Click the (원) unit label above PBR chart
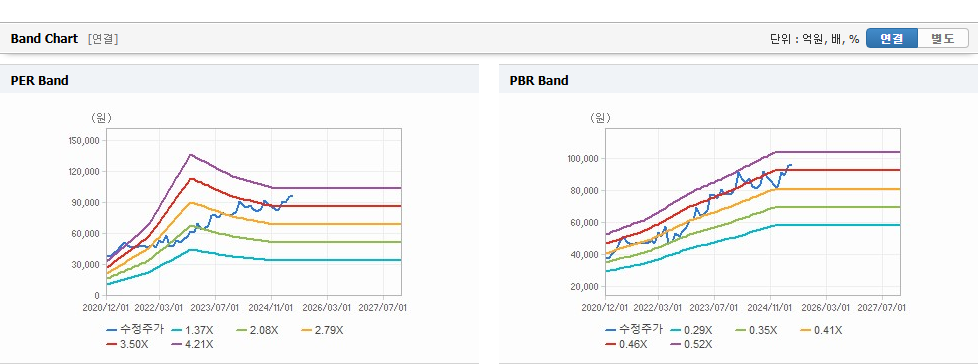 (600, 117)
